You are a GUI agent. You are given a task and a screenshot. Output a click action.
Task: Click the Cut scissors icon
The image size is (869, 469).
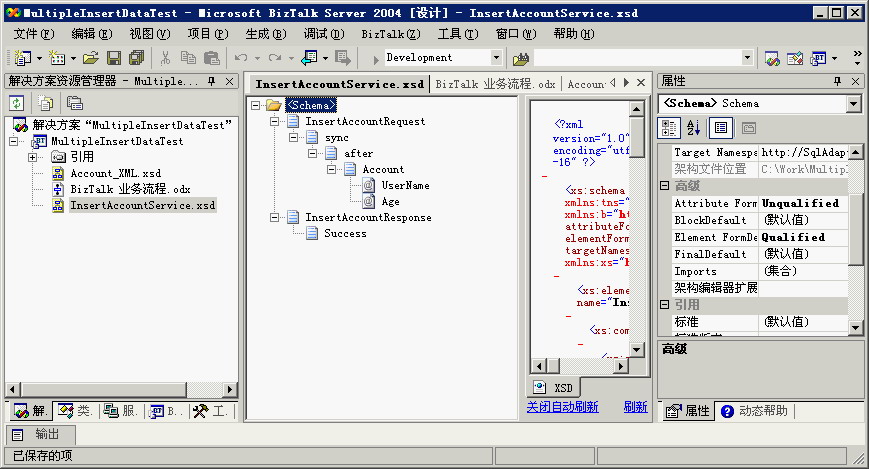point(165,58)
